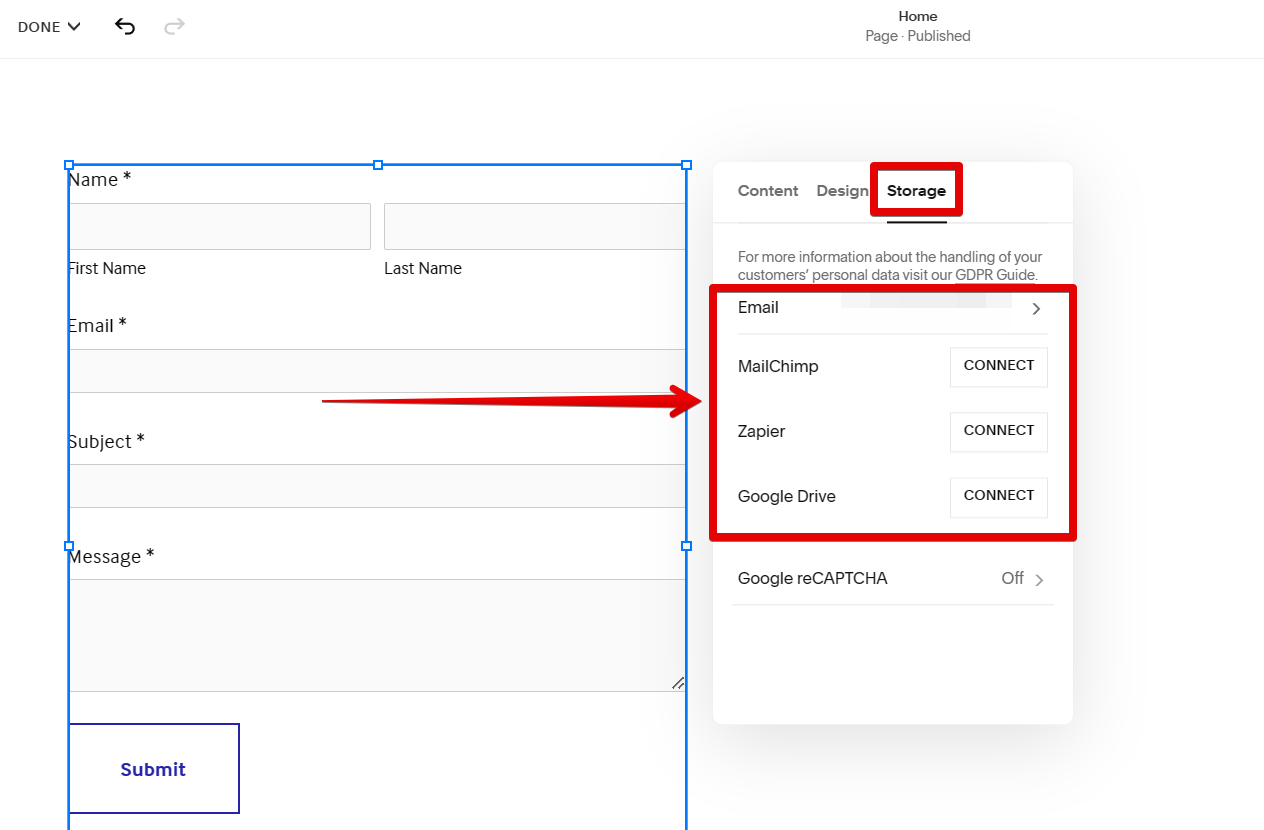Click the First Name input field

coord(219,226)
